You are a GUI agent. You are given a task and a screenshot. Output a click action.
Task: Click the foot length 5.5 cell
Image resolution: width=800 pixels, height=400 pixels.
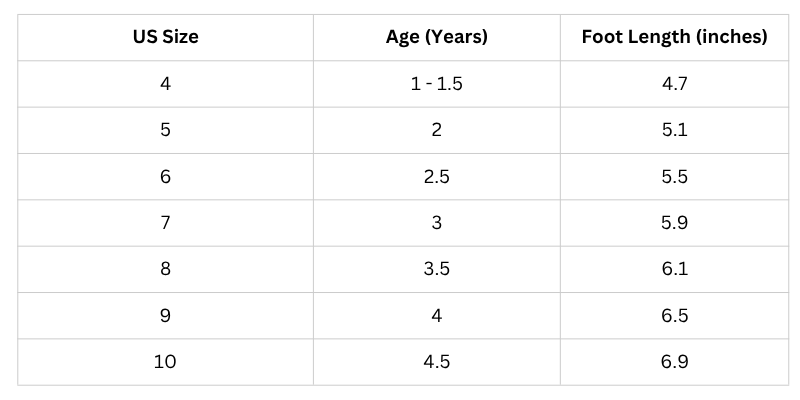click(x=674, y=177)
